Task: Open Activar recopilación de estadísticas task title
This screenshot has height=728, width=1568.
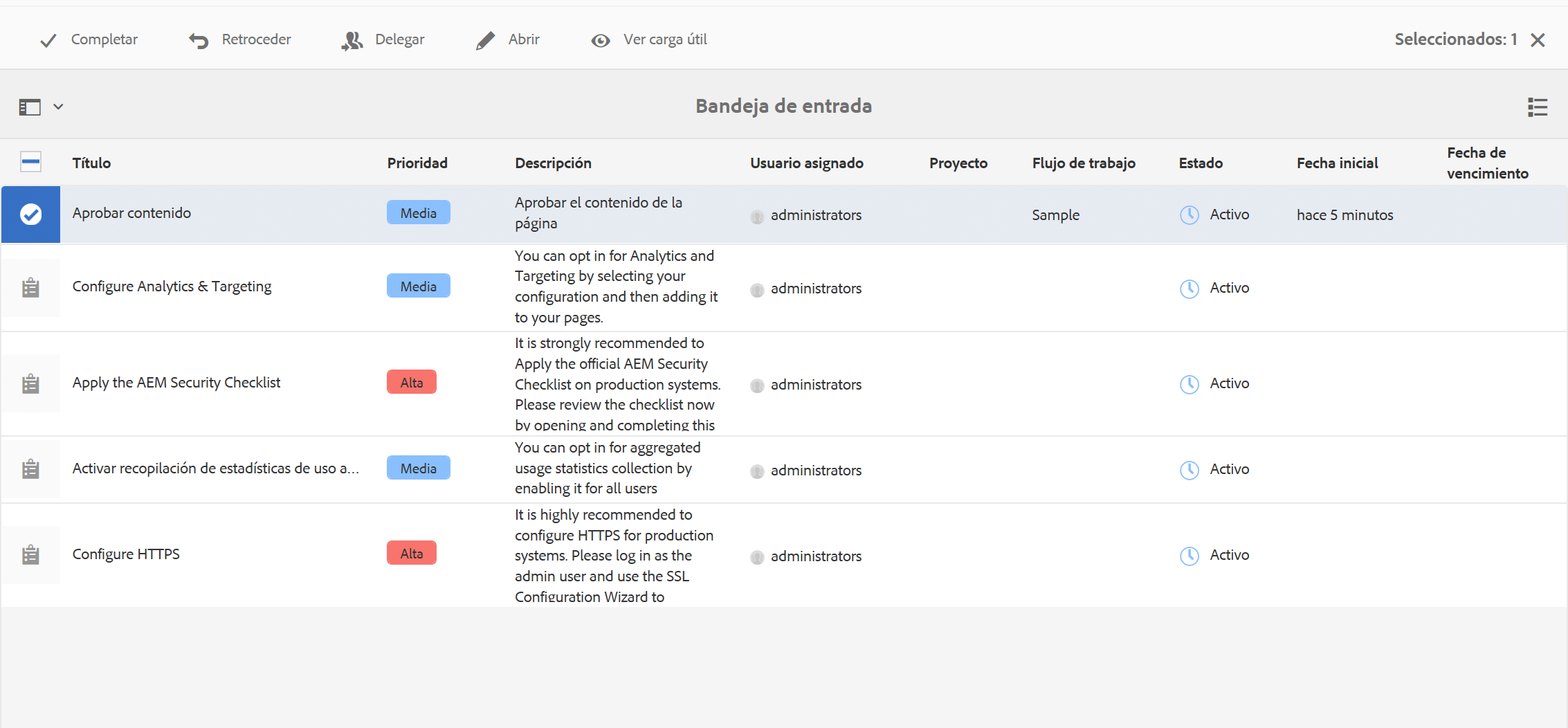Action: point(215,468)
